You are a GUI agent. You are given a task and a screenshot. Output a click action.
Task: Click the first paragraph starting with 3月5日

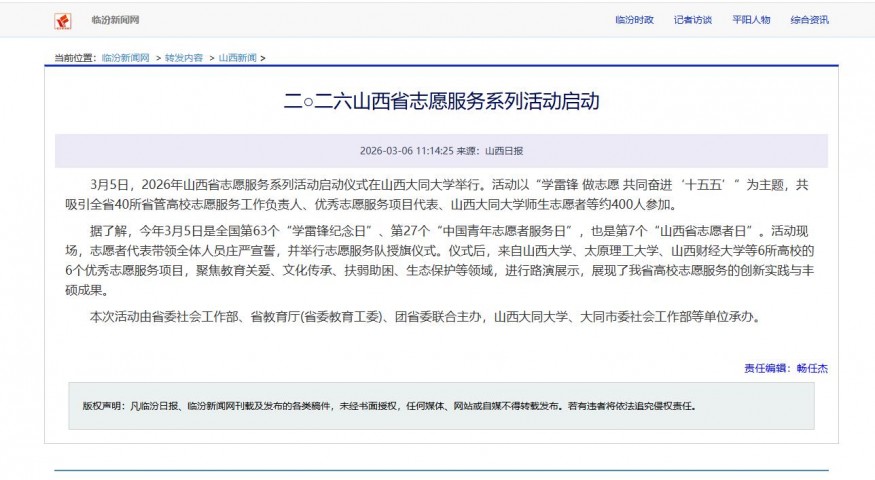[441, 194]
